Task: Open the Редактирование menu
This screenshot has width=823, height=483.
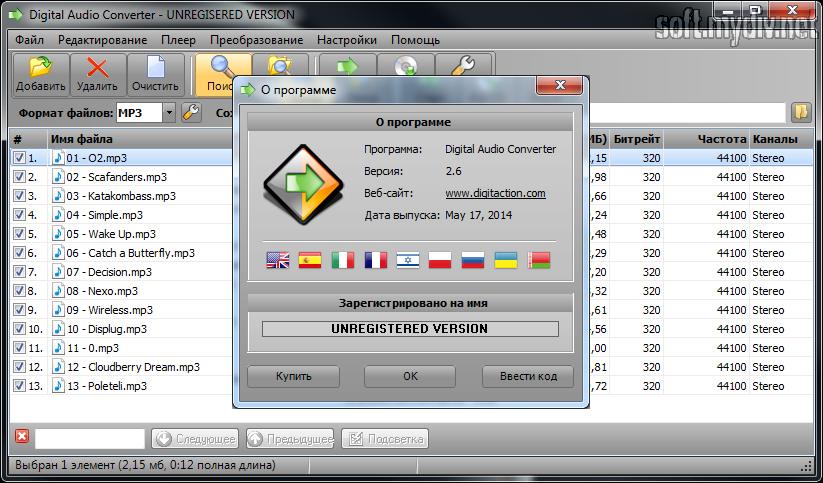Action: point(102,40)
